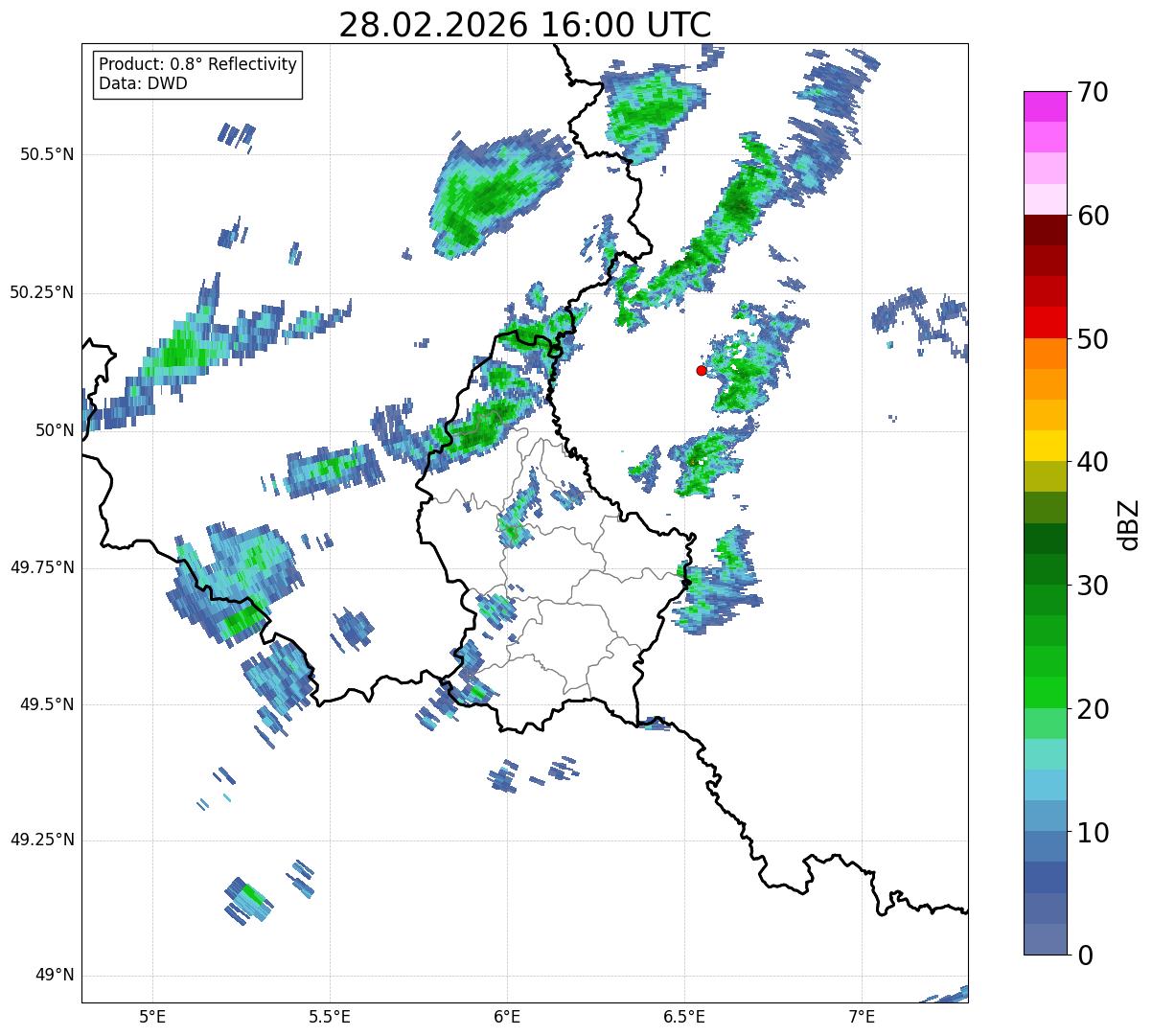The width and height of the screenshot is (1152, 1036).
Task: Click the olive swatch just below 40
Action: click(1045, 477)
